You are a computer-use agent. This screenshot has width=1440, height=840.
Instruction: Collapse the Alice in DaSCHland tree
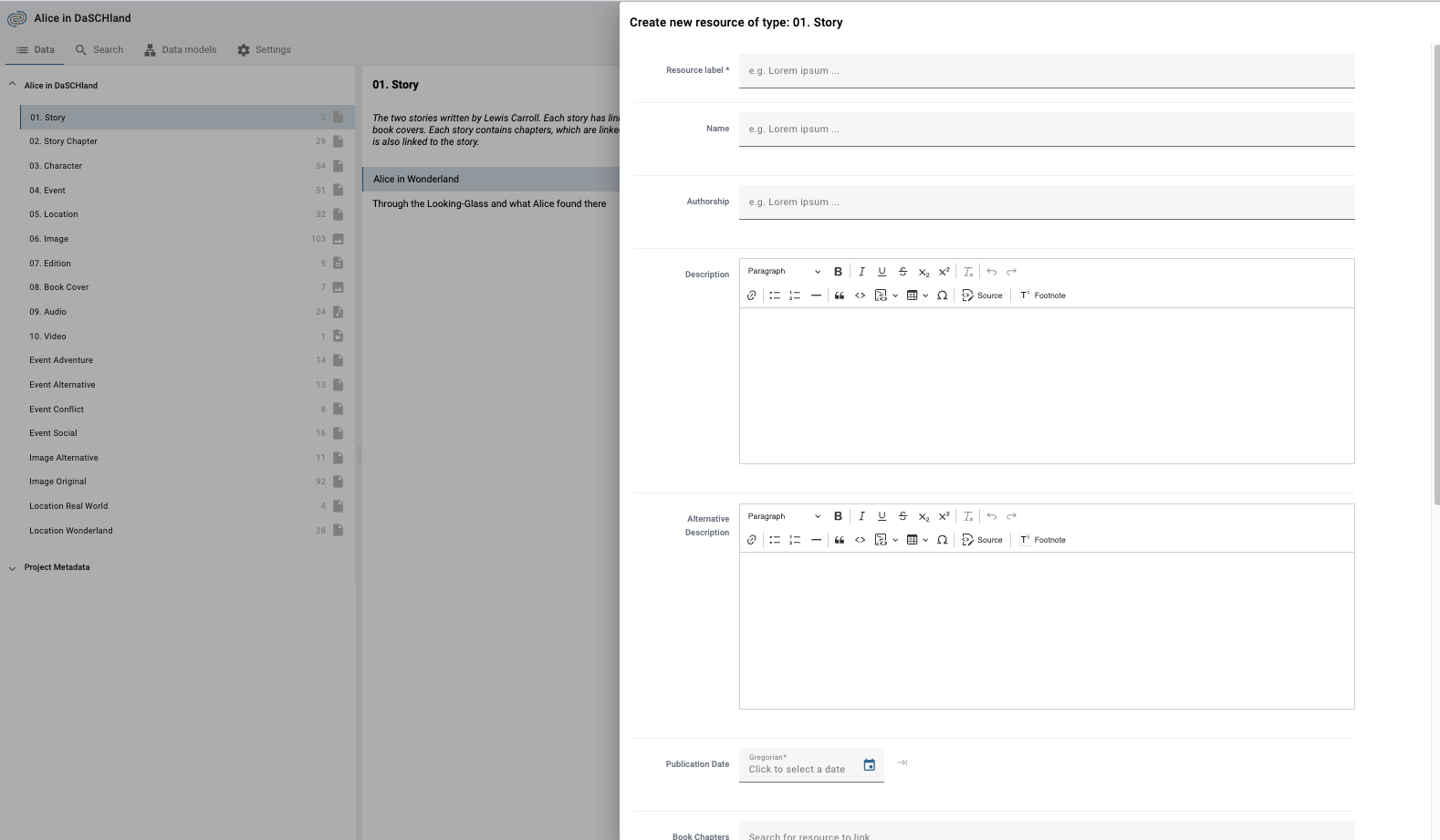[x=13, y=85]
